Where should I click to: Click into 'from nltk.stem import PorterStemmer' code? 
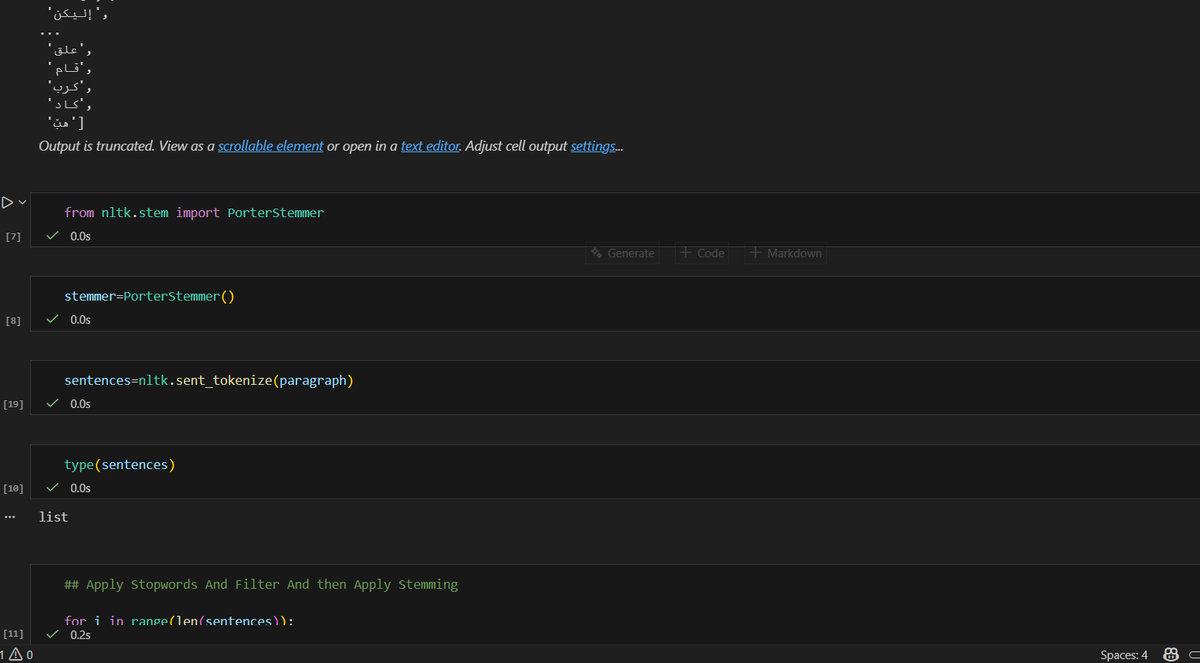[x=194, y=213]
